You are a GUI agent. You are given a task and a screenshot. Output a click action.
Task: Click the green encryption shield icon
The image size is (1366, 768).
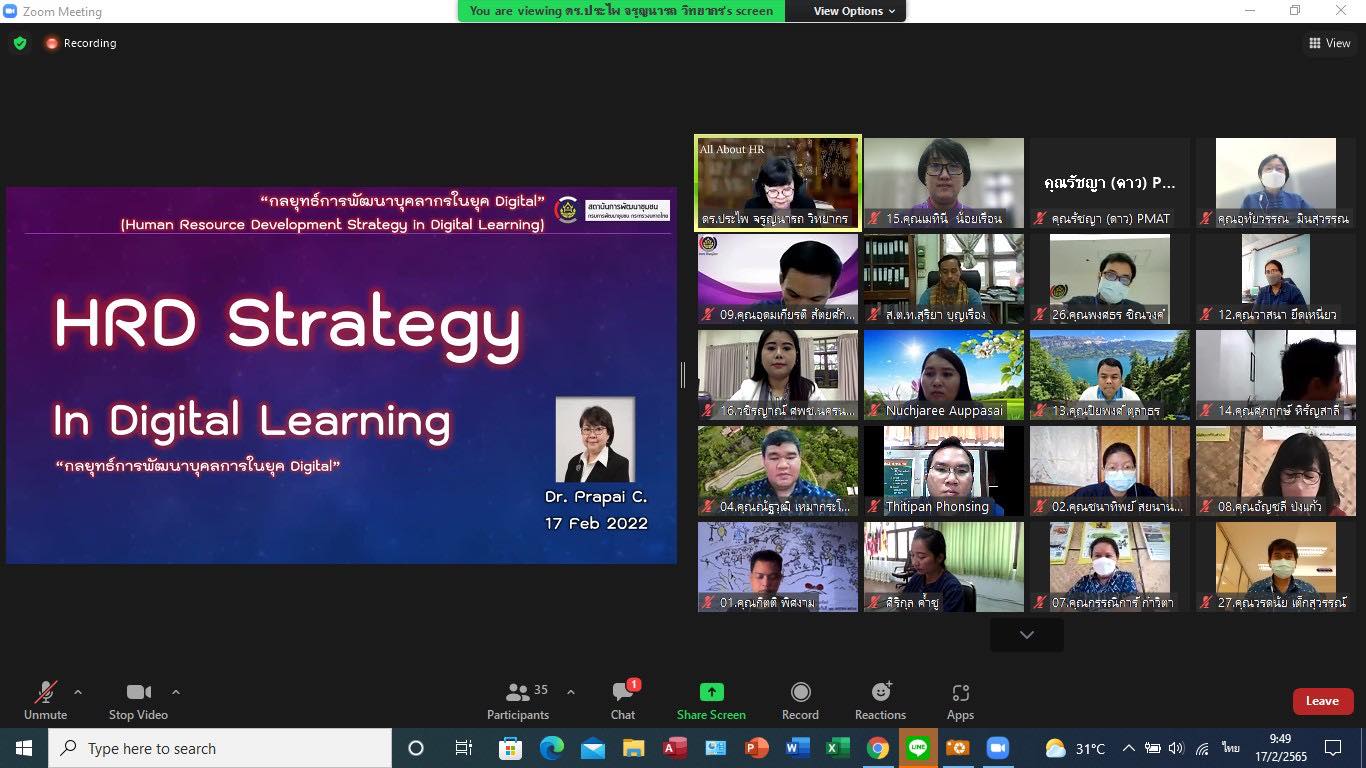point(20,43)
